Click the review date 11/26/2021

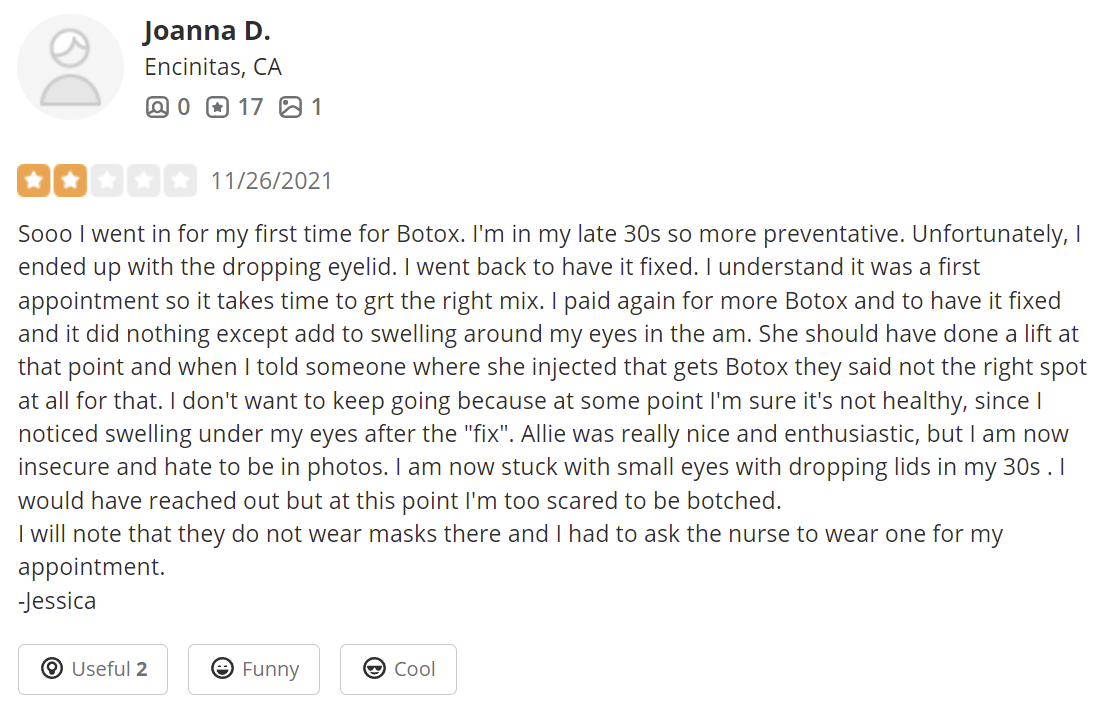pyautogui.click(x=272, y=181)
